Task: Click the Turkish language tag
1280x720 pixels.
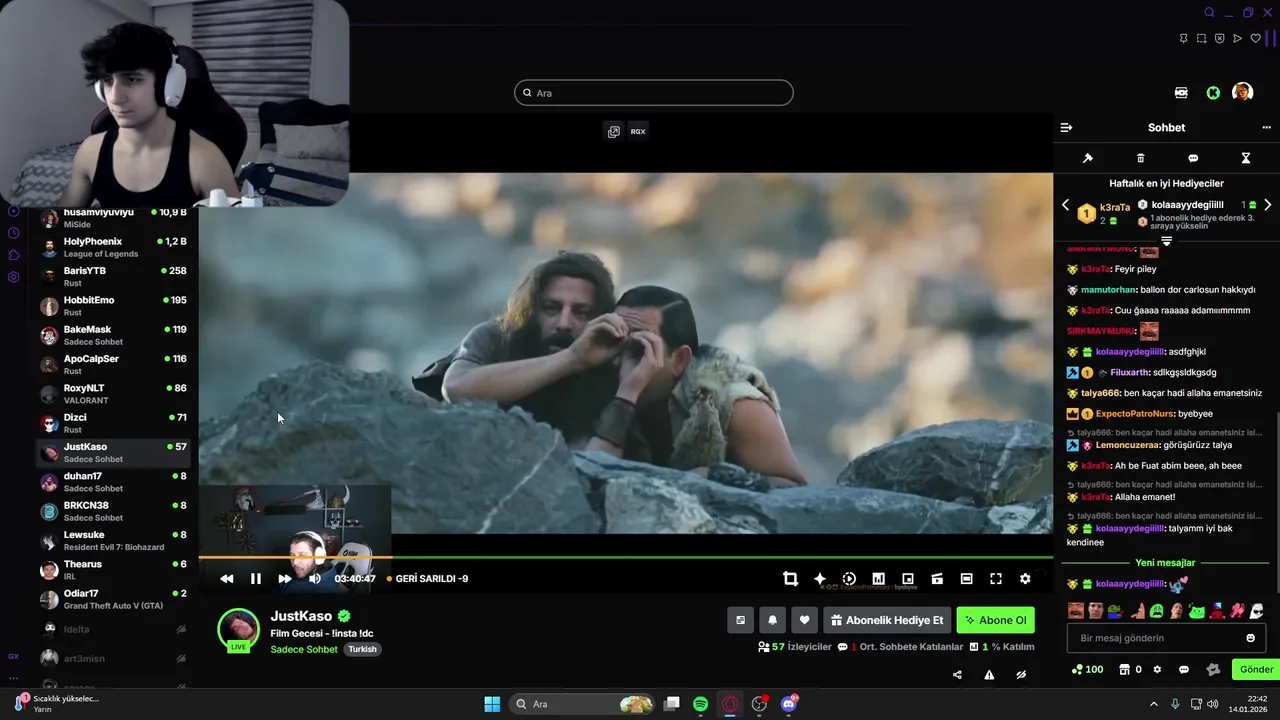Action: (362, 649)
